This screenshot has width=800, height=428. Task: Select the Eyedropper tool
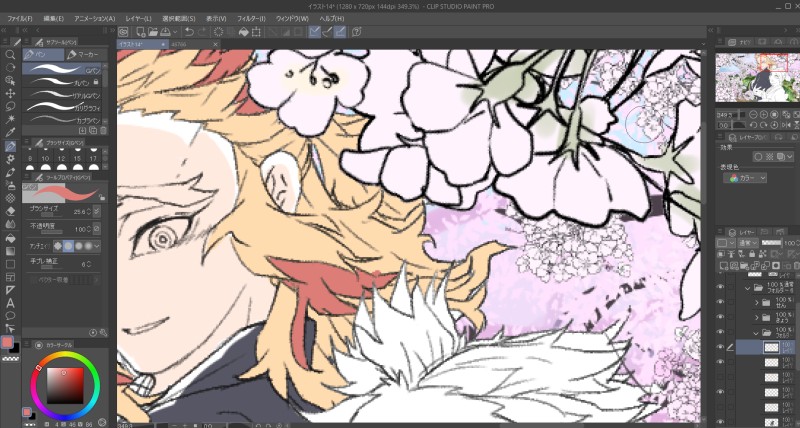(x=10, y=133)
